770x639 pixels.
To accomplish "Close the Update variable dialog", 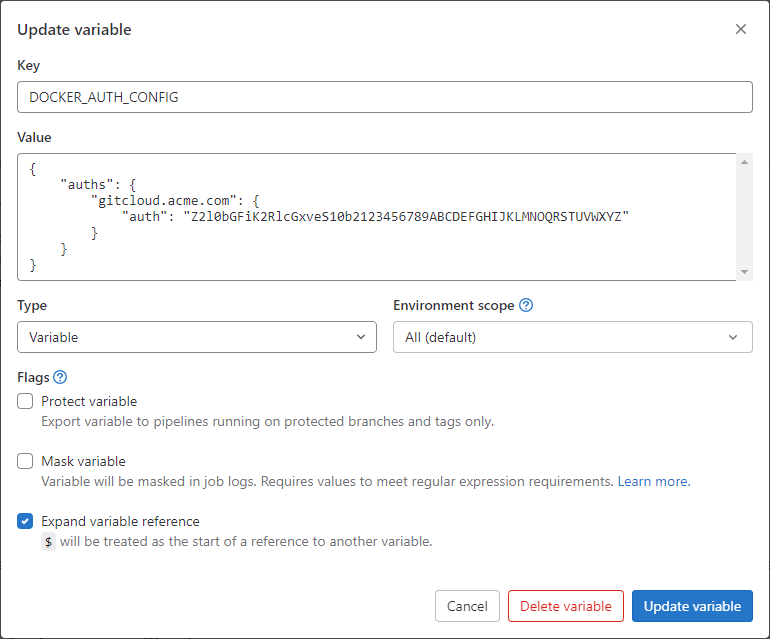I will (741, 29).
